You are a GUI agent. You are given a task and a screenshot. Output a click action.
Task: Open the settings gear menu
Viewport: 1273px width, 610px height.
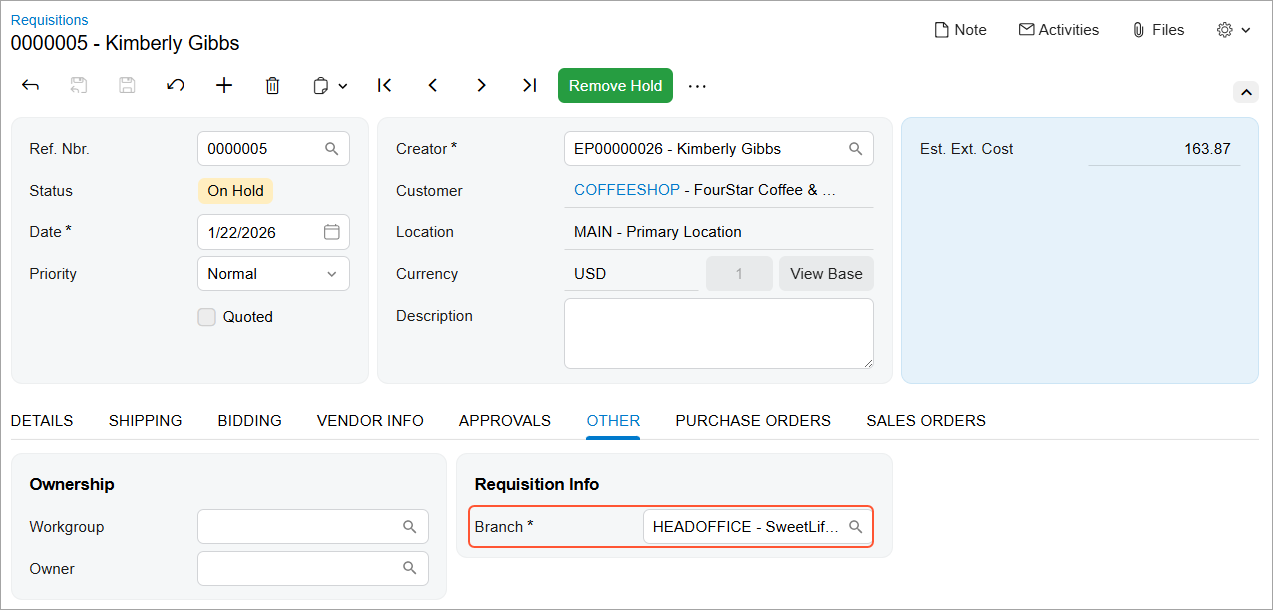tap(1234, 30)
